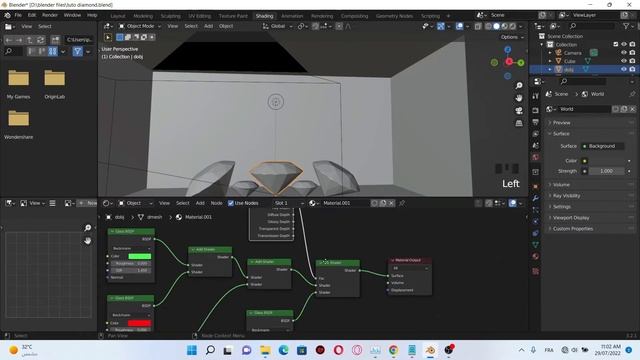Image resolution: width=640 pixels, height=360 pixels.
Task: Toggle the Use Nodes checkbox
Action: point(231,203)
